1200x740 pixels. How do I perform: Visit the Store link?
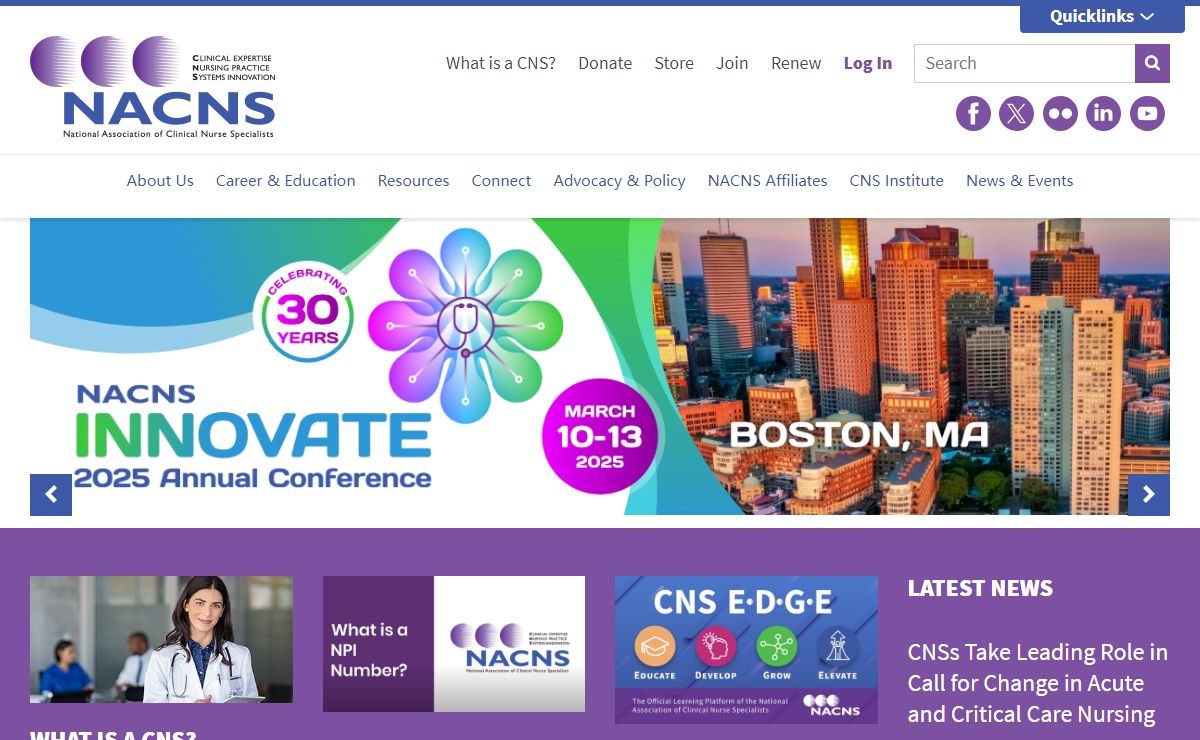[x=674, y=63]
